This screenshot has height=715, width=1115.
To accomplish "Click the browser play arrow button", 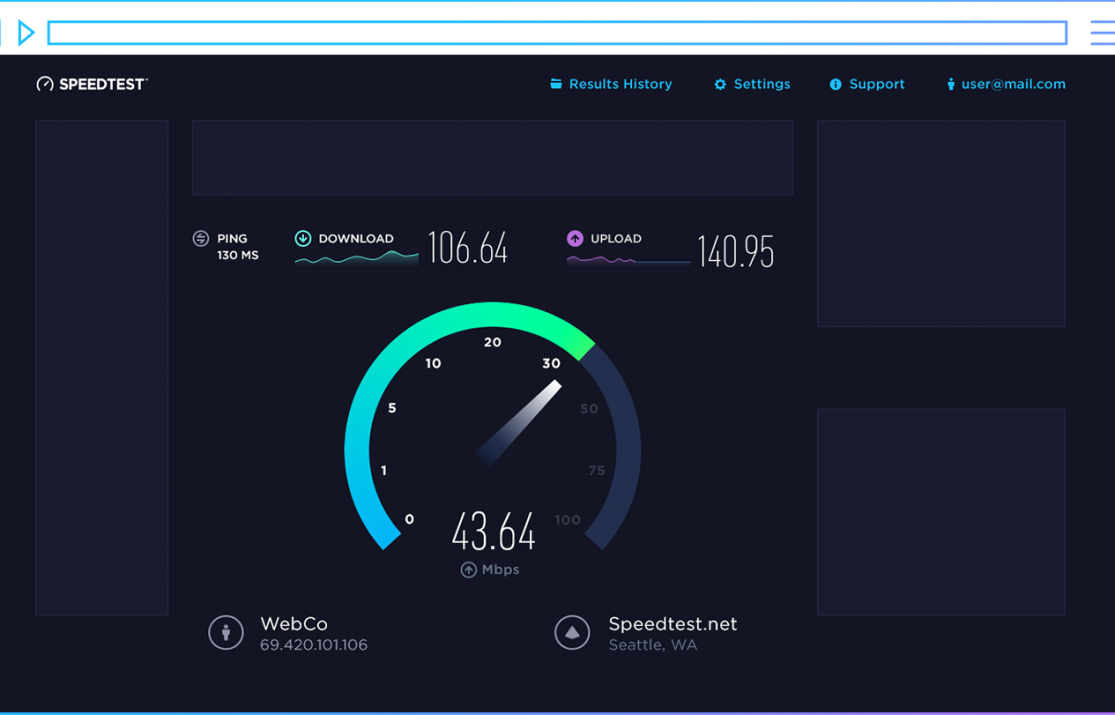I will pyautogui.click(x=26, y=33).
